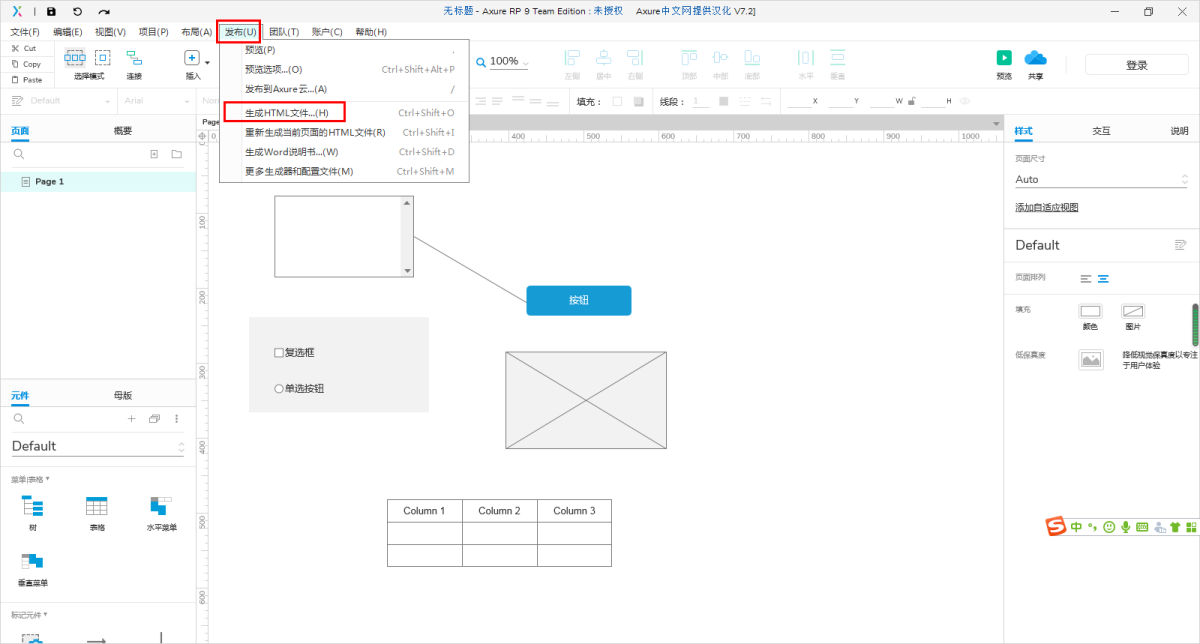Choose 生成HTML文件 from the publish menu
Screen dimensions: 1200x644
click(x=287, y=113)
